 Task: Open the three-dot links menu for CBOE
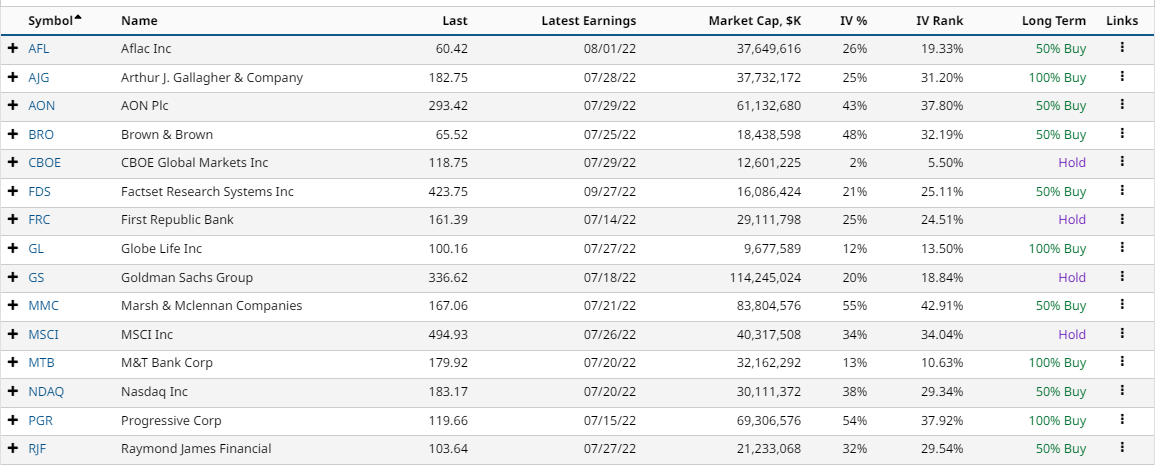(1122, 161)
